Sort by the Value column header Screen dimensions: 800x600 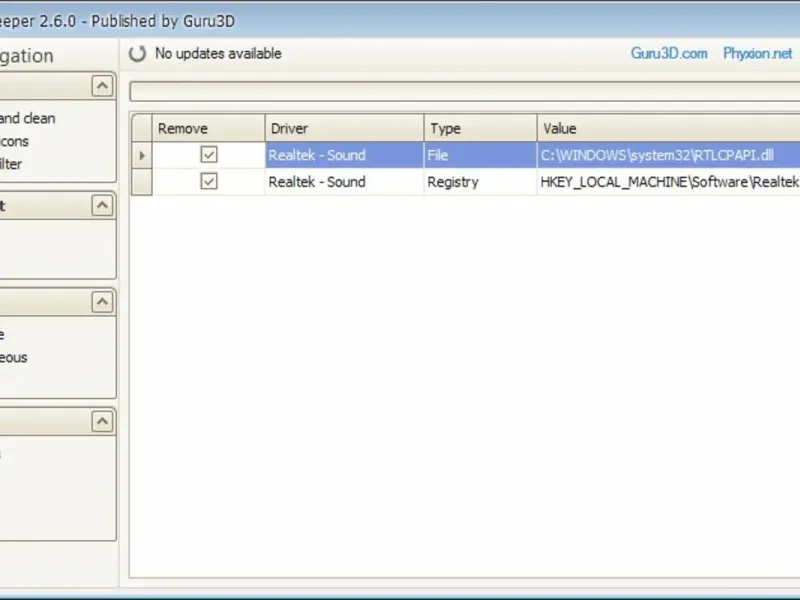coord(668,128)
